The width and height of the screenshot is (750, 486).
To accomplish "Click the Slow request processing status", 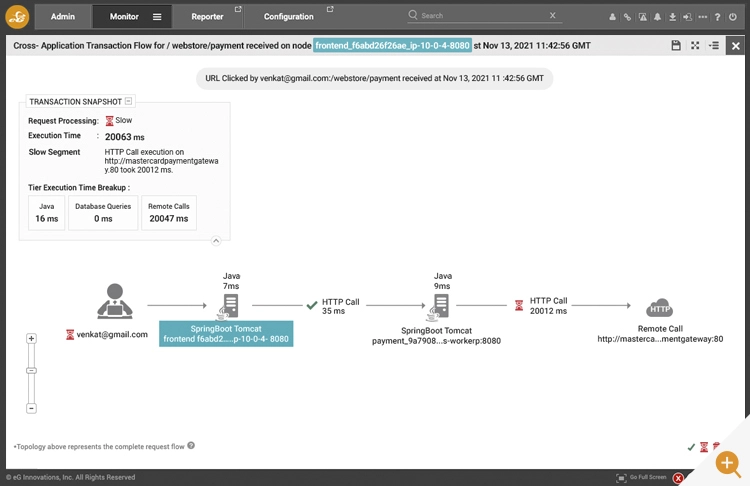I will tap(119, 121).
